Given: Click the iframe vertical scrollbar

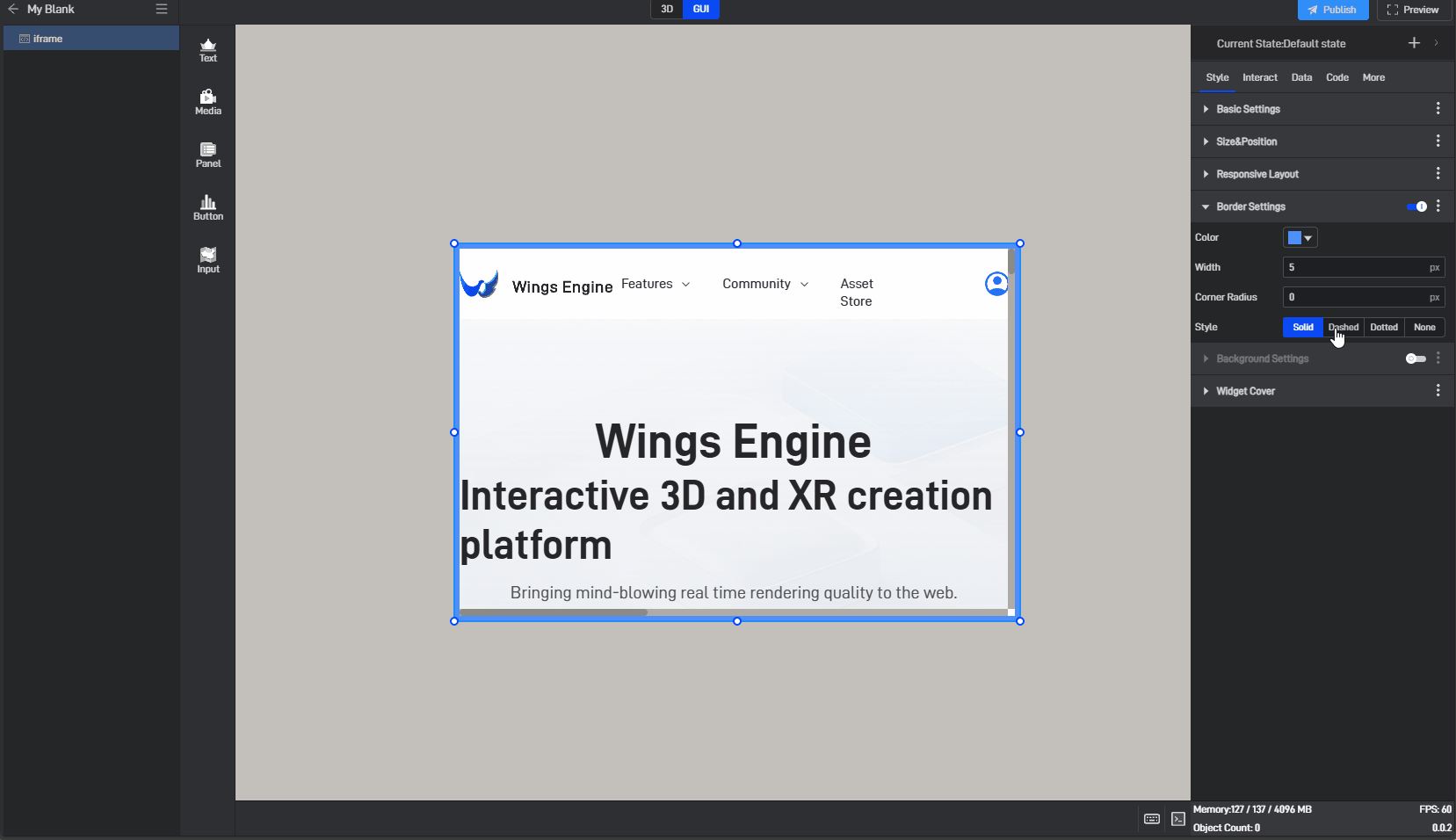Looking at the screenshot, I should click(1011, 263).
